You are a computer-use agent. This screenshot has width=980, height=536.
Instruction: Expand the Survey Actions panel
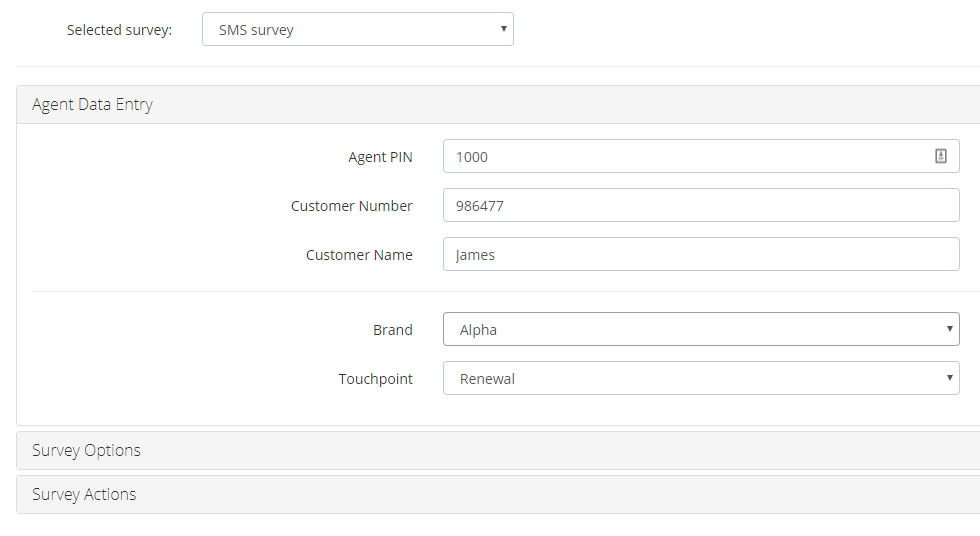(x=498, y=494)
